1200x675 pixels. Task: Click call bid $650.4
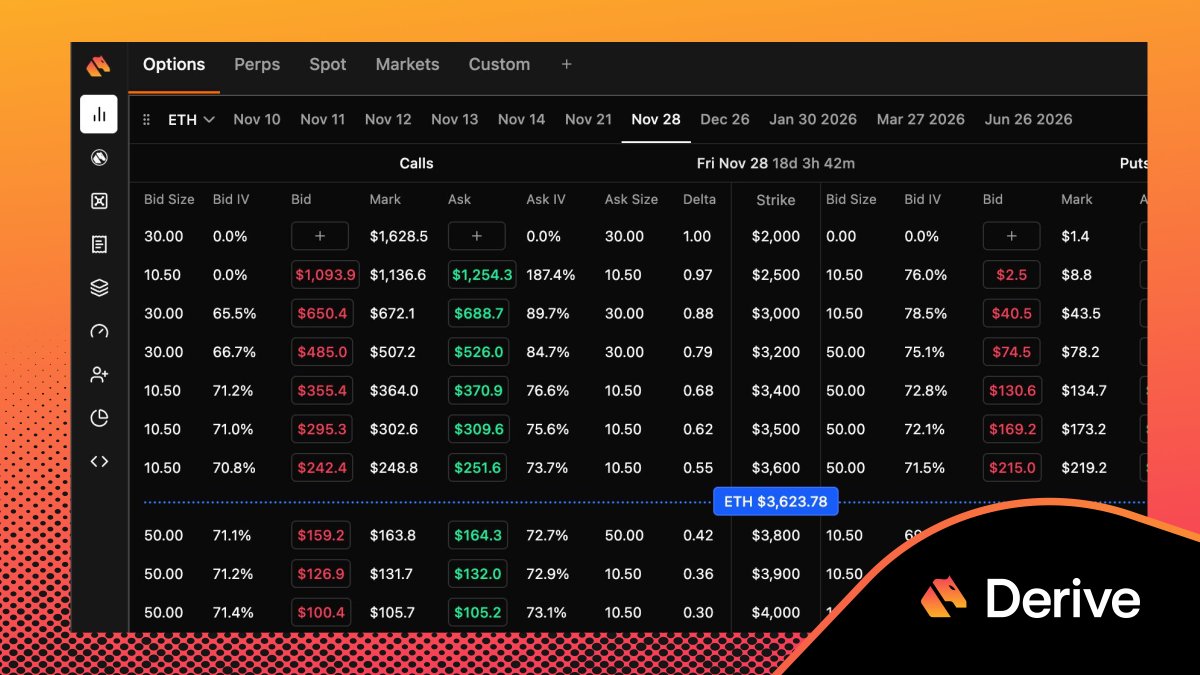click(x=321, y=313)
